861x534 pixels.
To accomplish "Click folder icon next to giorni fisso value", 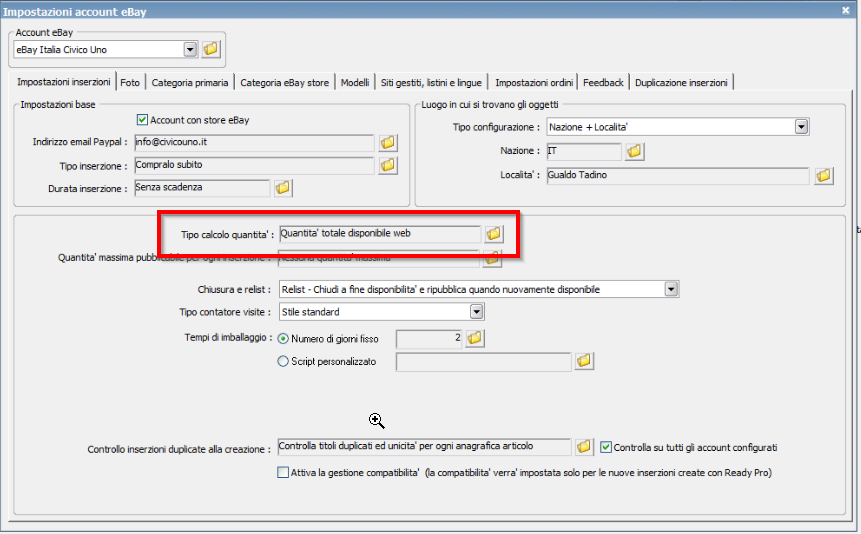I will point(474,338).
